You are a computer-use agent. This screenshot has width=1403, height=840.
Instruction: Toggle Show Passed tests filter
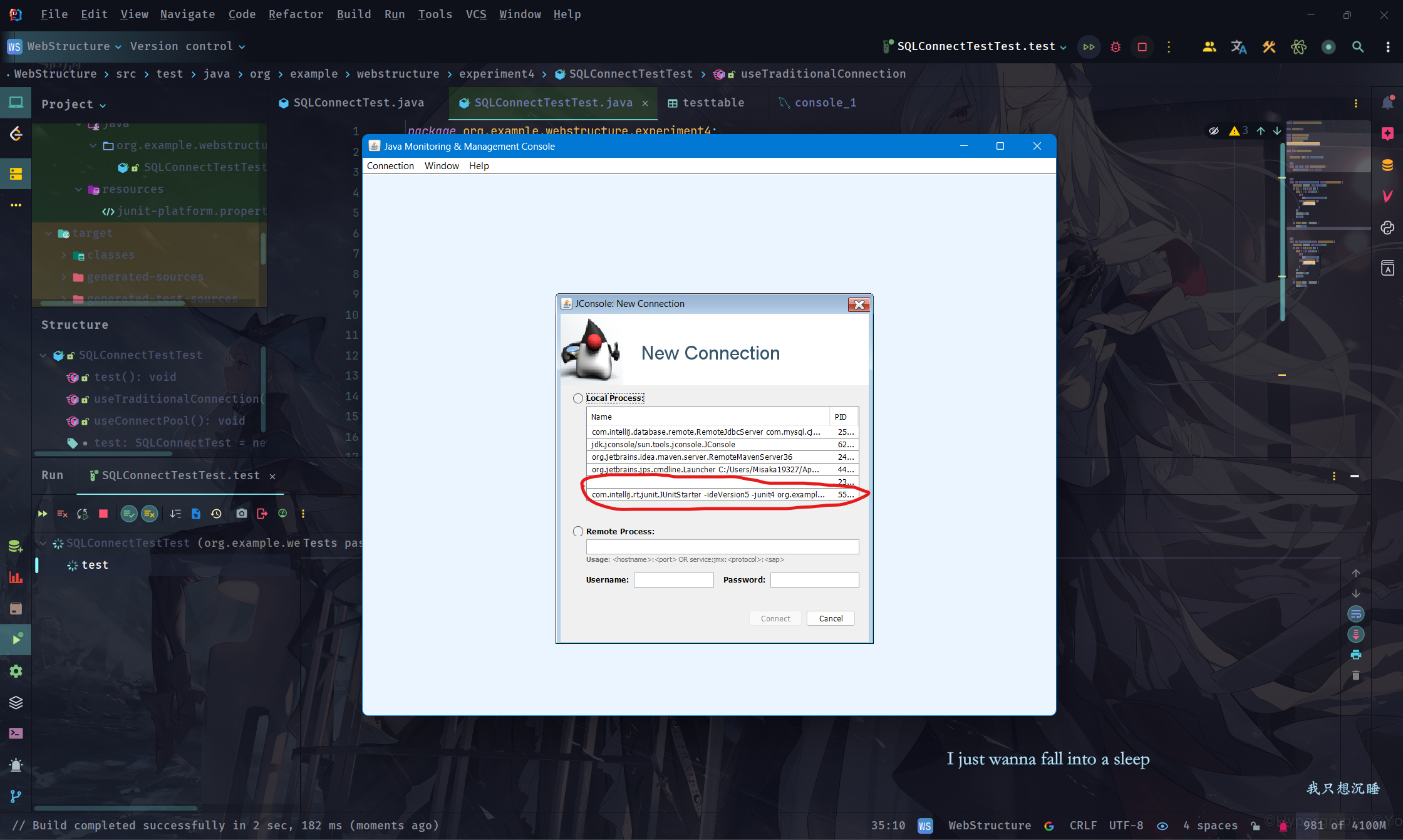pyautogui.click(x=129, y=514)
